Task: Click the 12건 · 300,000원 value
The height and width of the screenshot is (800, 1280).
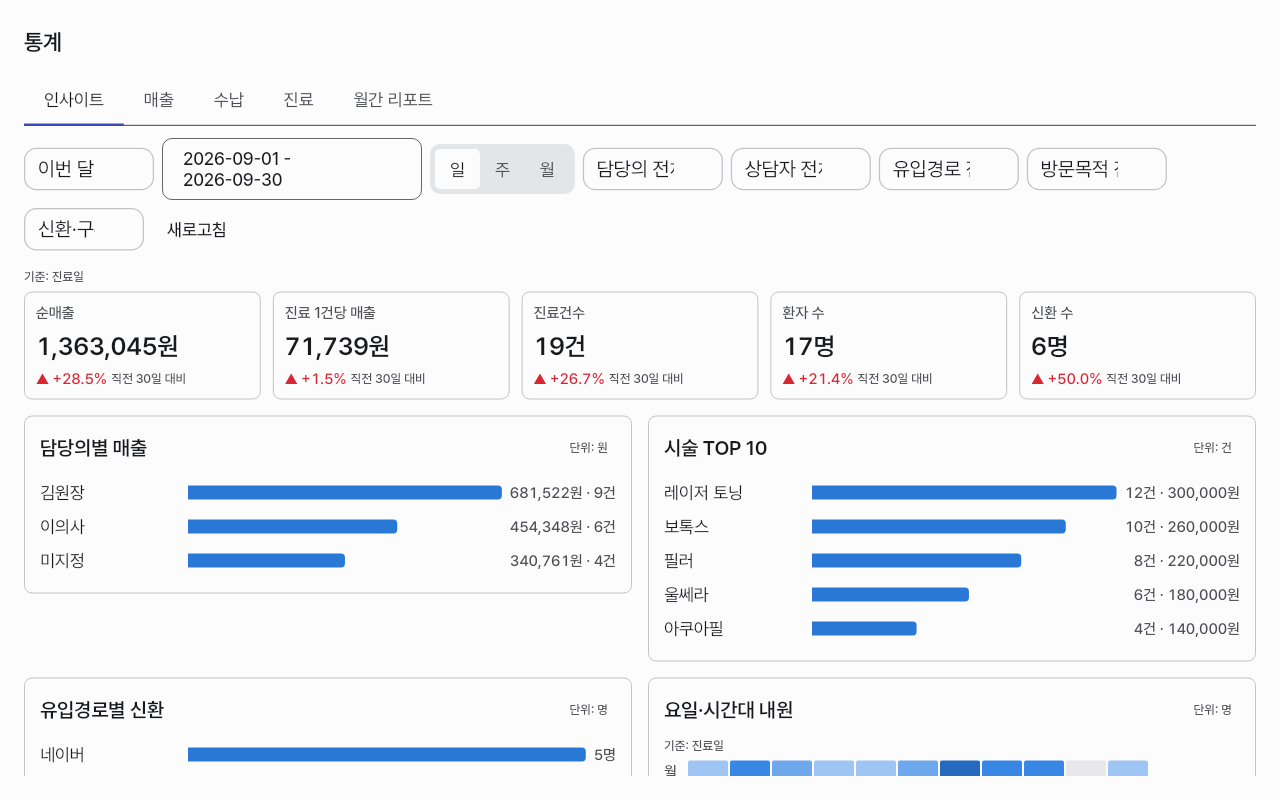Action: 1182,492
